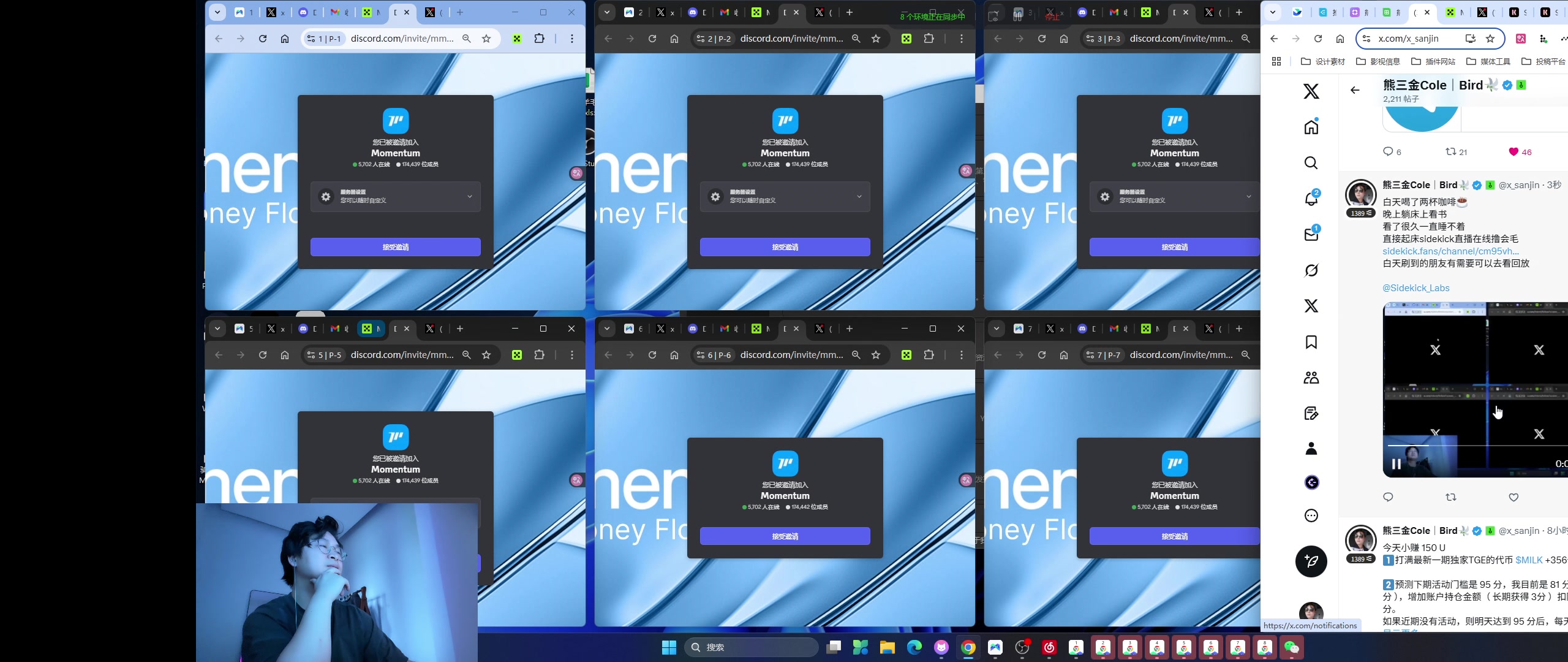The height and width of the screenshot is (662, 1568).
Task: Open apps grid icon in X window bookmarks bar
Action: click(1276, 61)
